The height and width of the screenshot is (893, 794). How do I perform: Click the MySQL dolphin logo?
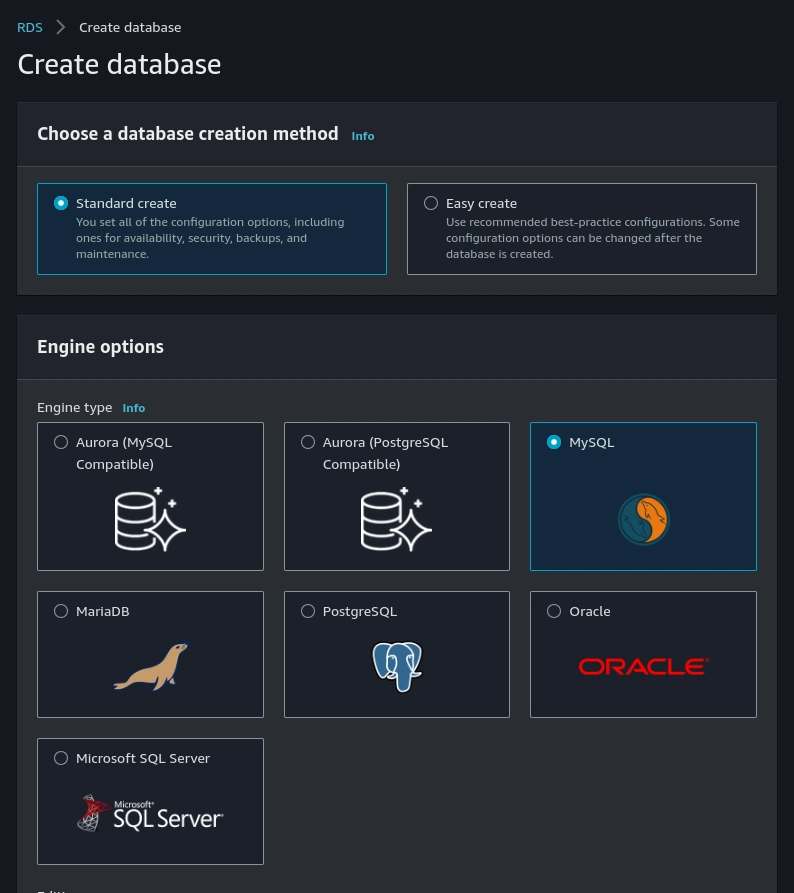(644, 519)
